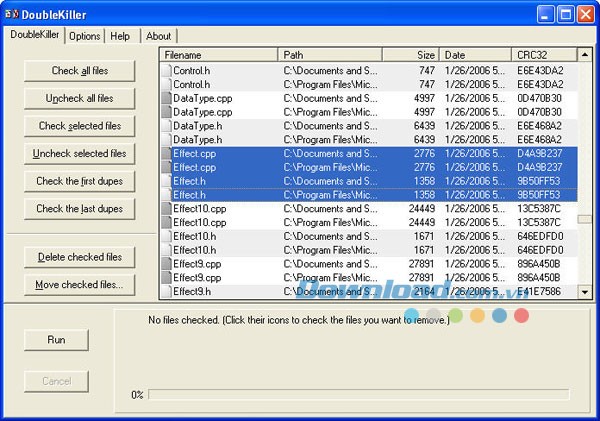Click the Effect10.h file icon in Program Files
Viewport: 600px width, 421px height.
166,250
